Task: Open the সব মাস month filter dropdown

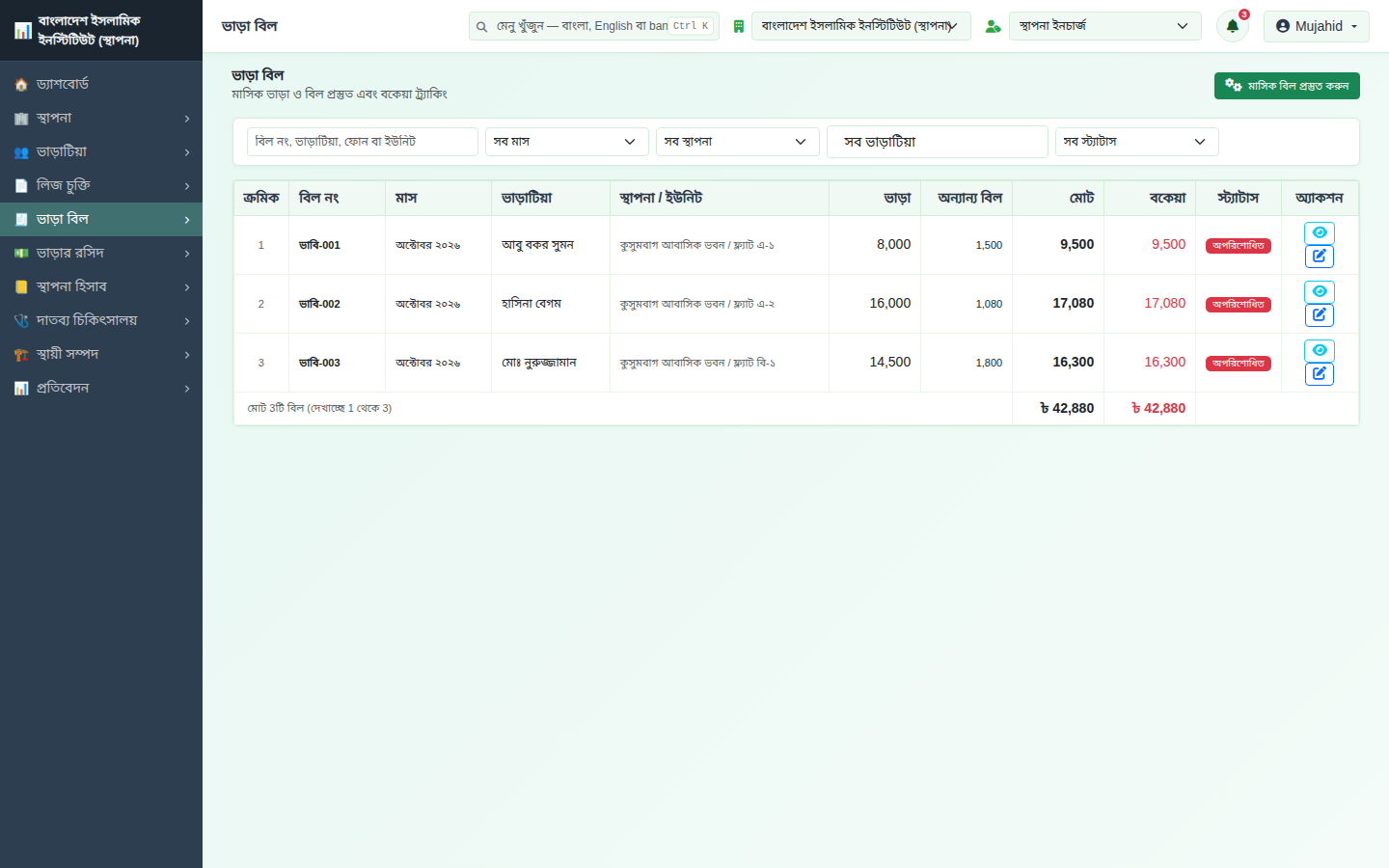Action: pos(566,142)
